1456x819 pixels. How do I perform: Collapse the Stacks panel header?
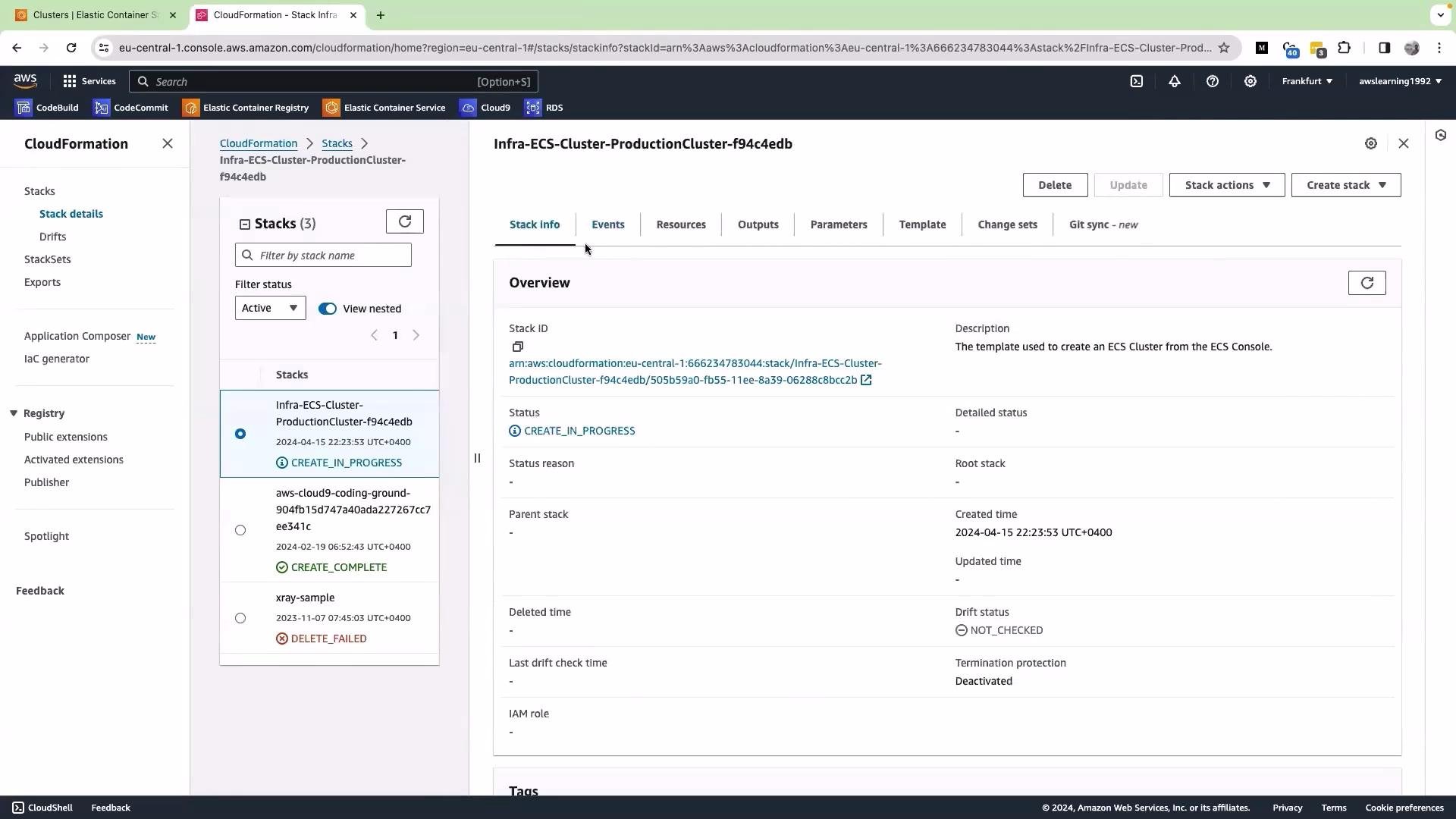pyautogui.click(x=245, y=224)
